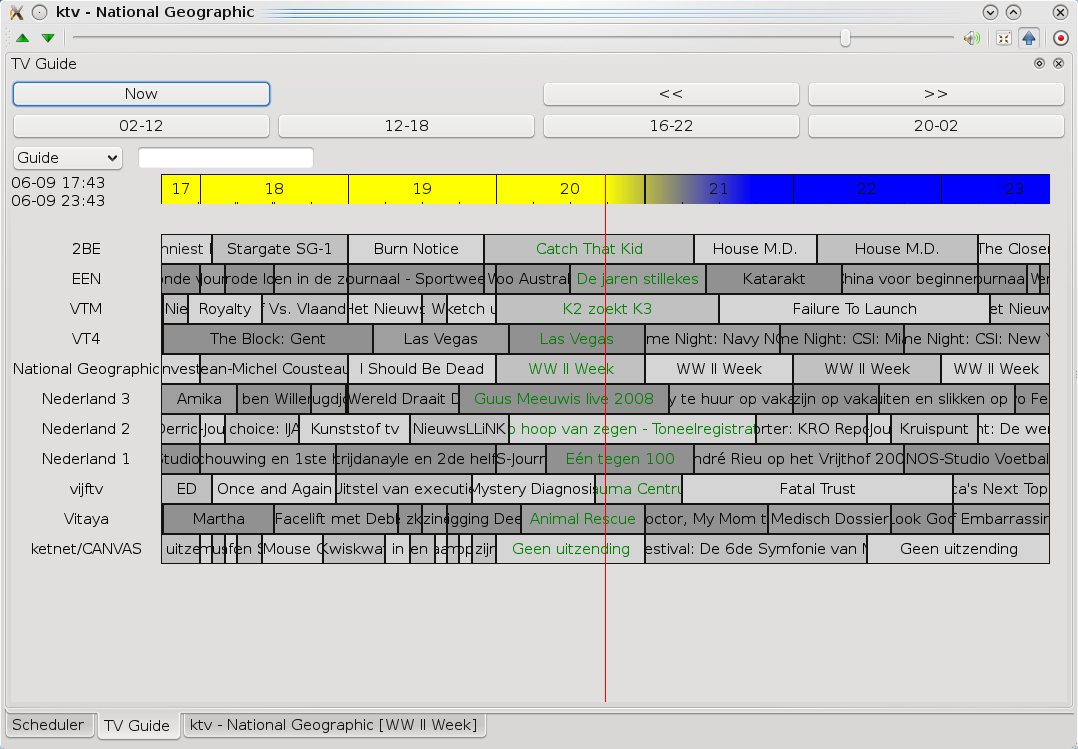Click hour 22 on the timeline bar
The height and width of the screenshot is (749, 1078).
(866, 188)
